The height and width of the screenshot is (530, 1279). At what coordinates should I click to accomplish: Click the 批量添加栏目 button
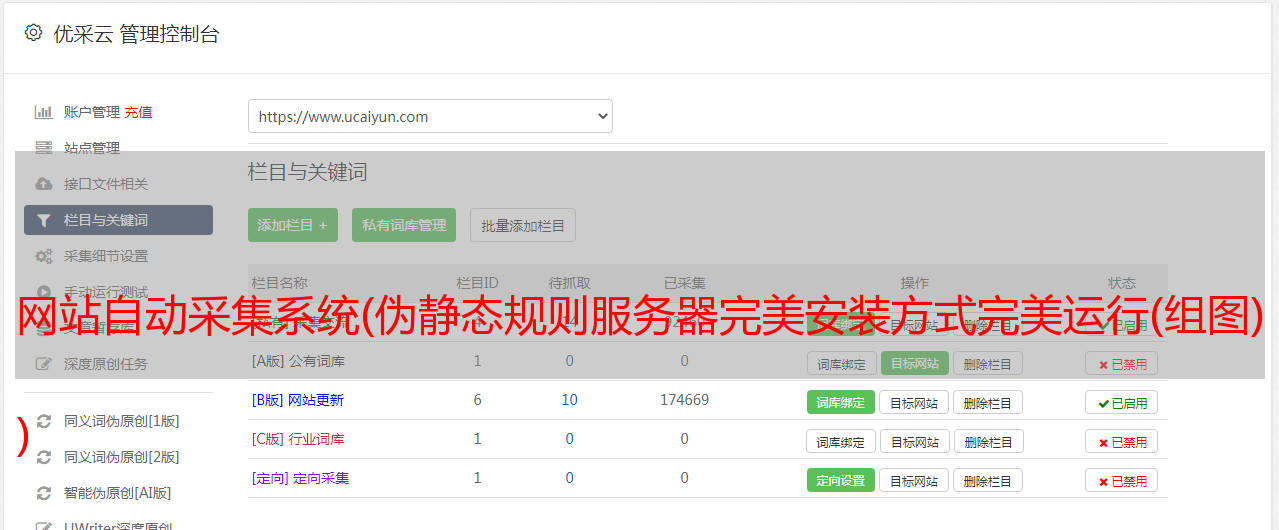pyautogui.click(x=523, y=225)
